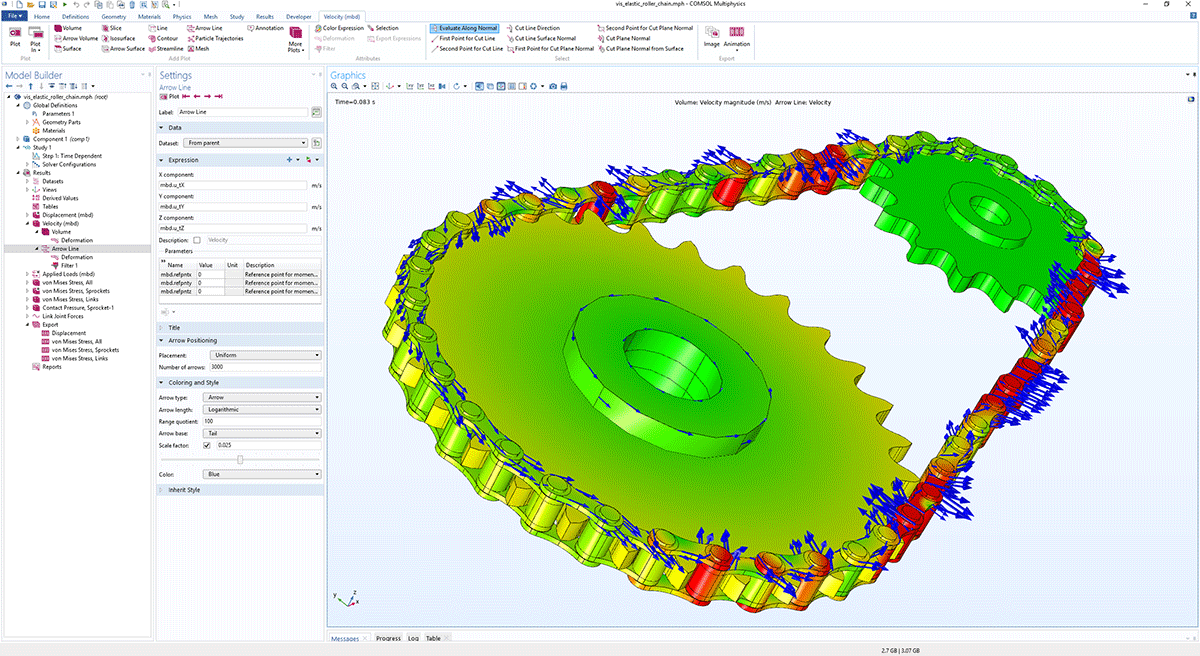Switch to the Velocity (mbd) ribbon tab
The image size is (1200, 656).
tap(342, 16)
